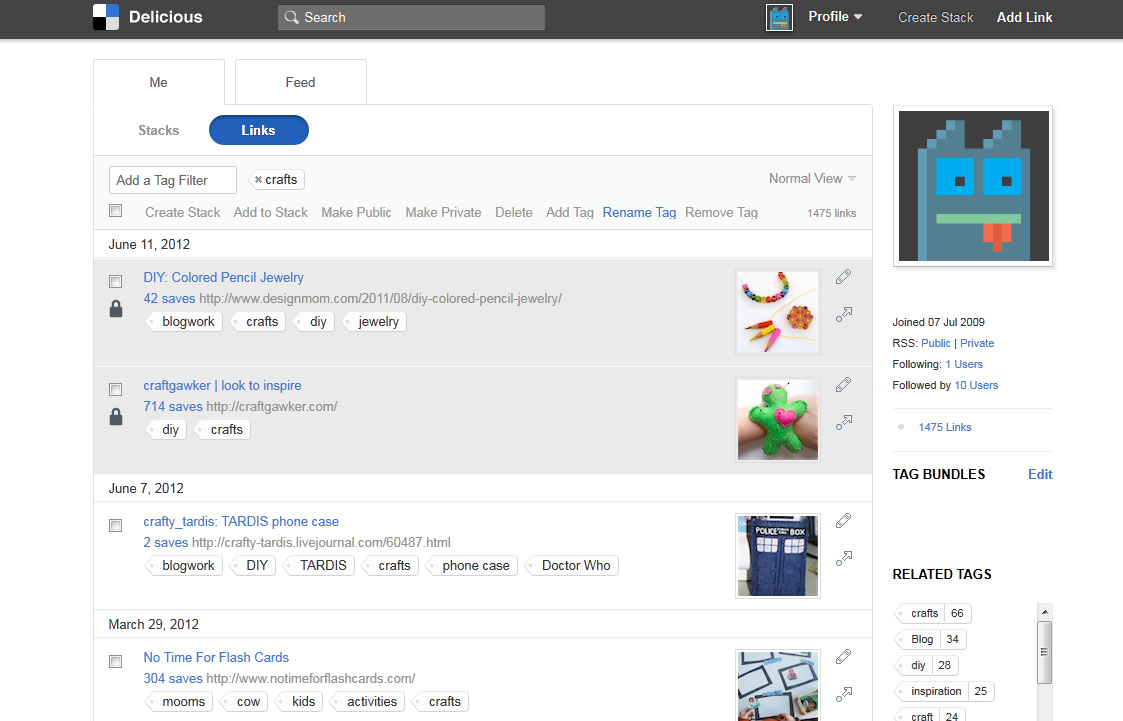Click the Rename Tag link
1123x721 pixels.
coord(640,213)
